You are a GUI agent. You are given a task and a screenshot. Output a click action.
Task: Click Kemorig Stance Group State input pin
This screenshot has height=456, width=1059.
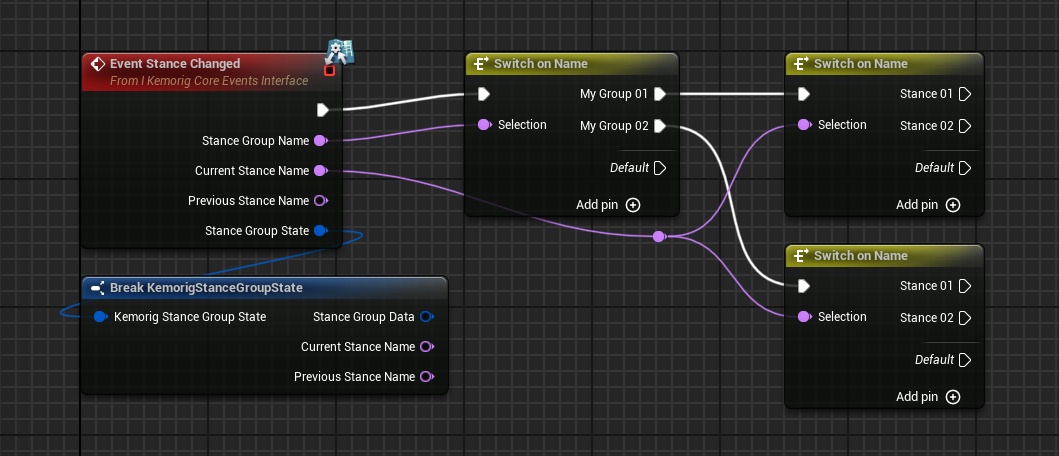pos(100,317)
